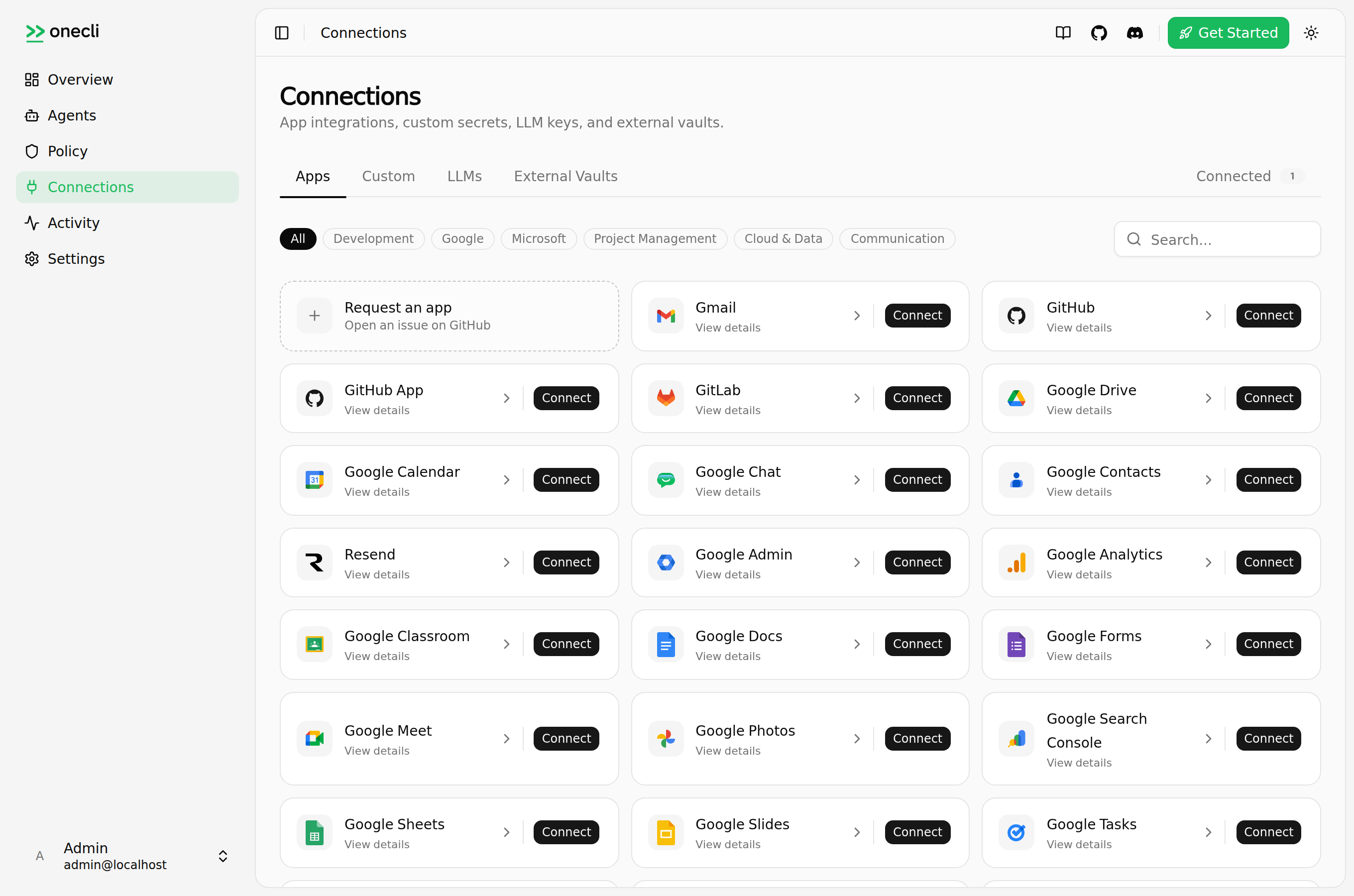Connect the GitLab app
The height and width of the screenshot is (896, 1354).
pyautogui.click(x=917, y=398)
